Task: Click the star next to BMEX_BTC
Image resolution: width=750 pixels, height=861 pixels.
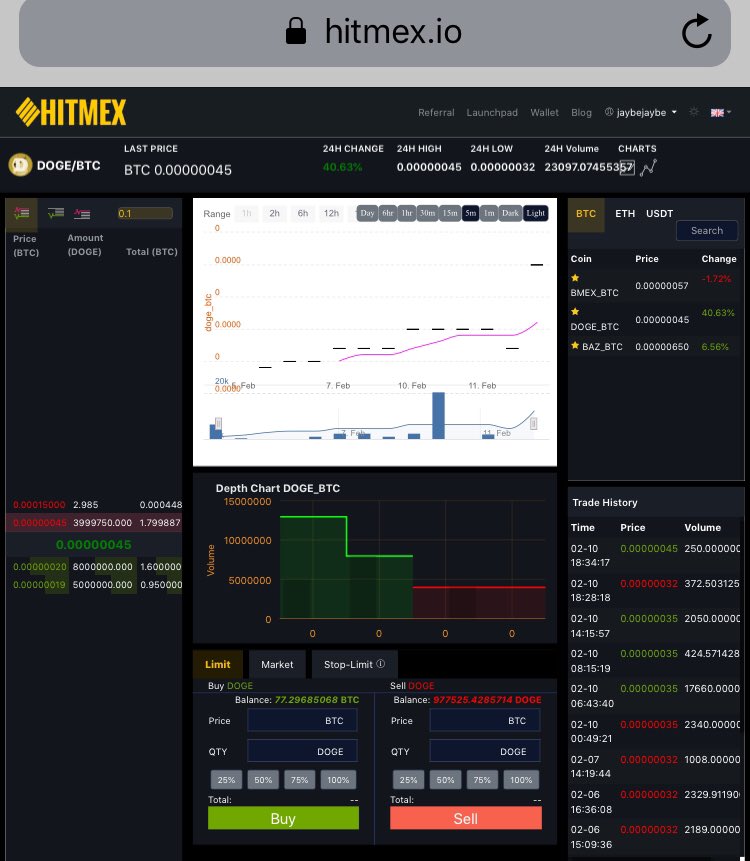Action: pyautogui.click(x=575, y=278)
